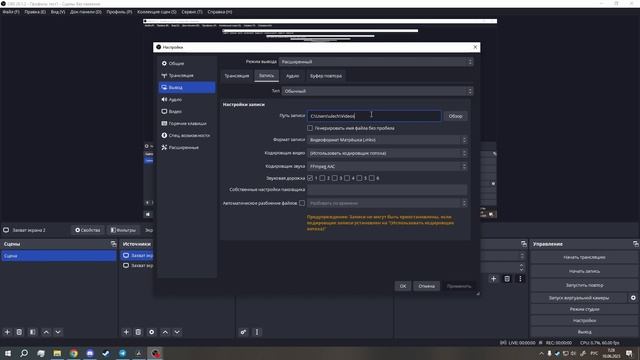Open transition properties three-dot icon
The image size is (640, 360).
[520, 279]
